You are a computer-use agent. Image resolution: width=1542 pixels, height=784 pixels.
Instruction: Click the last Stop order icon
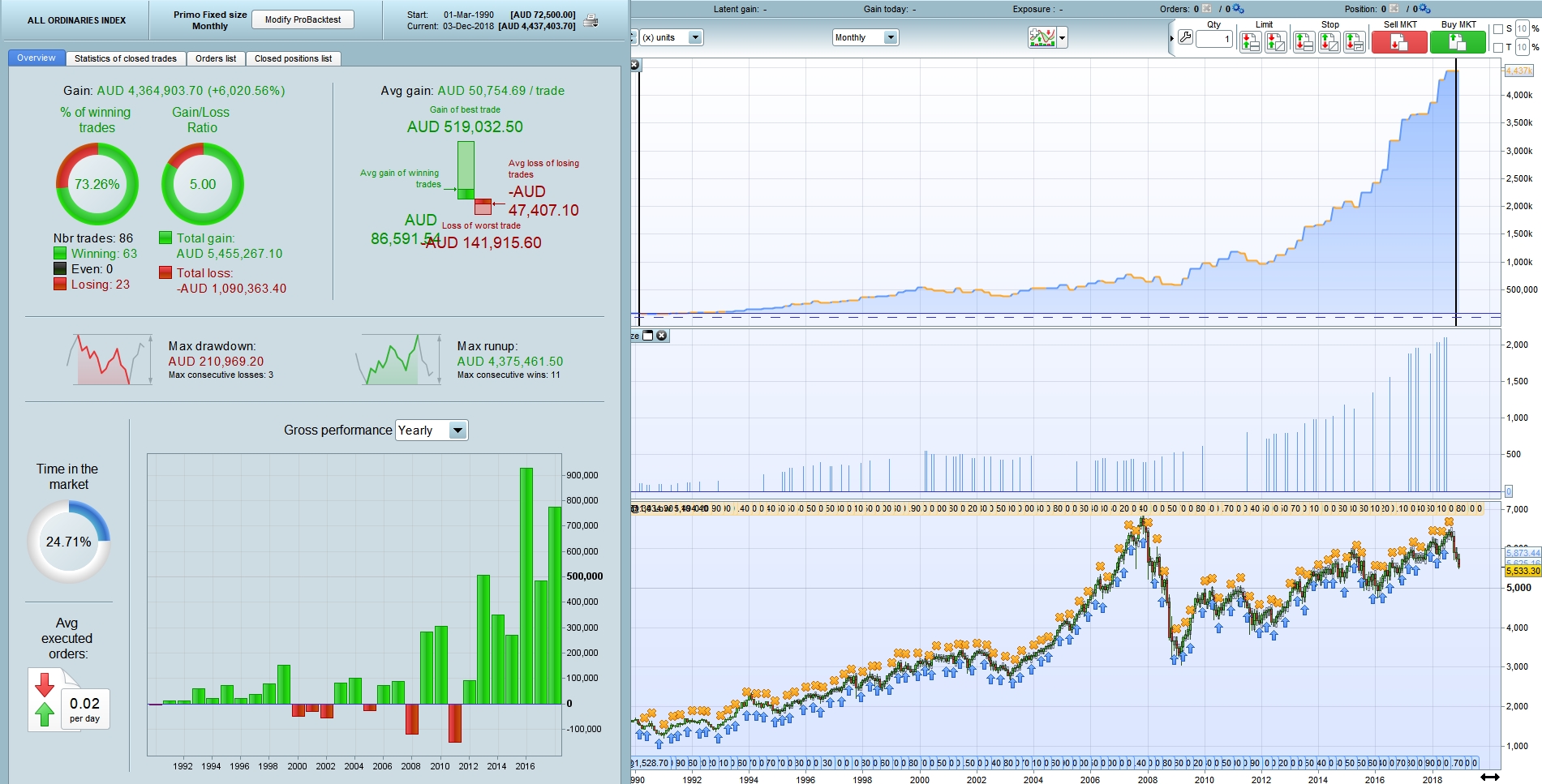1355,42
